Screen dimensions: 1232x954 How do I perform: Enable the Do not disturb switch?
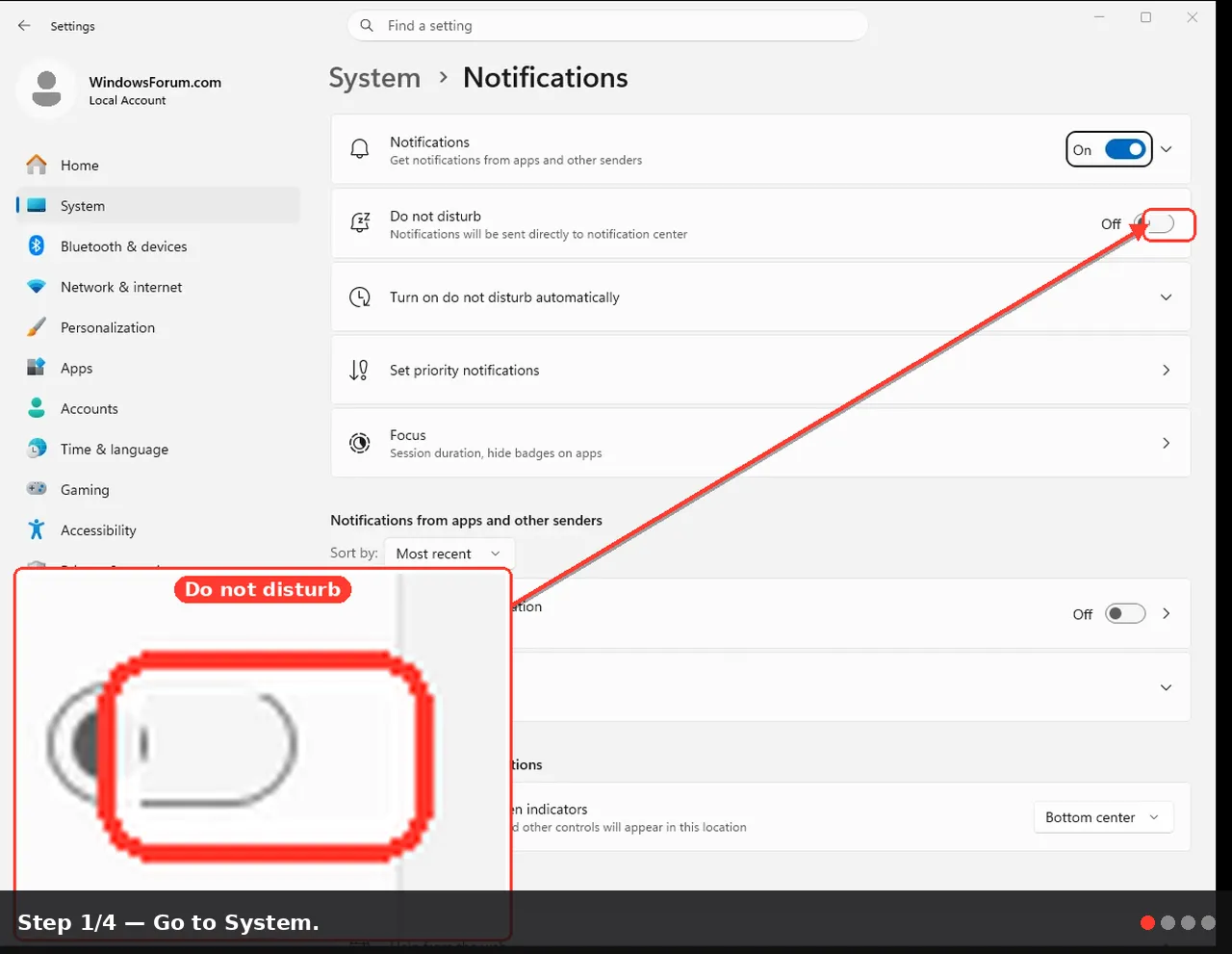click(1153, 223)
